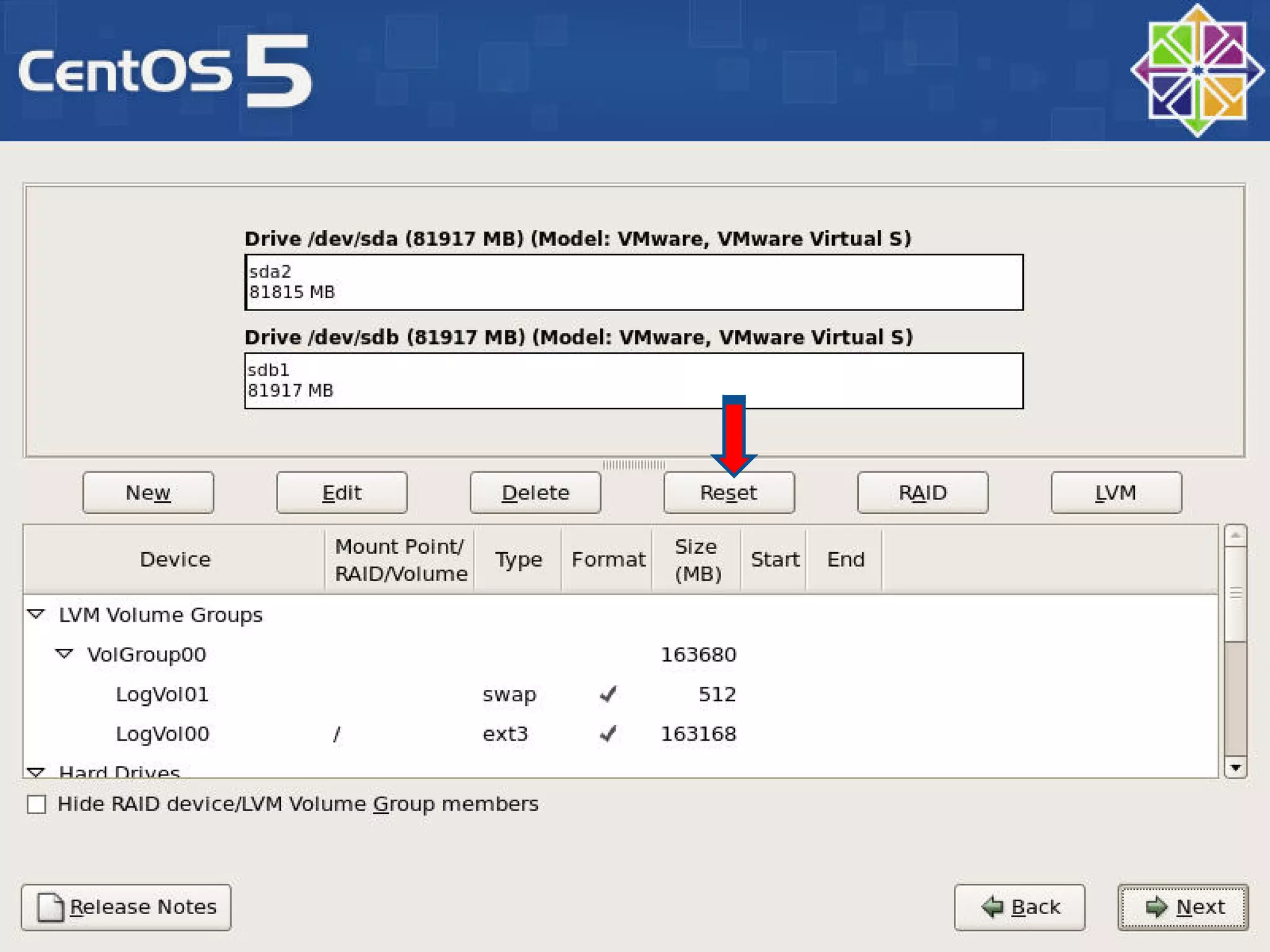Click the green Next arrow icon

[1157, 907]
